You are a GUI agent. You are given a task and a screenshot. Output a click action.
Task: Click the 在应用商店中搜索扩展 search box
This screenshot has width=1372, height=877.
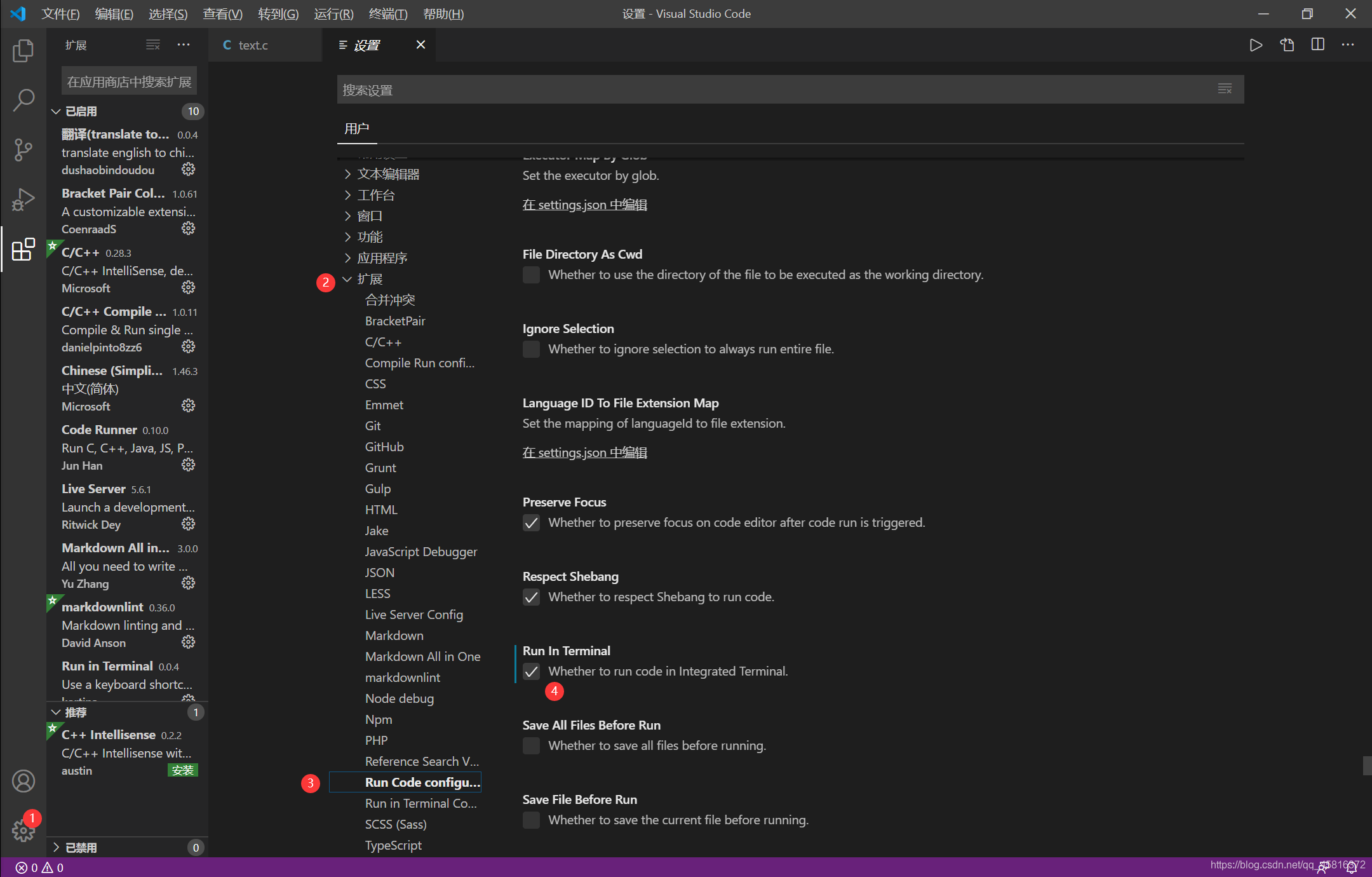point(129,82)
